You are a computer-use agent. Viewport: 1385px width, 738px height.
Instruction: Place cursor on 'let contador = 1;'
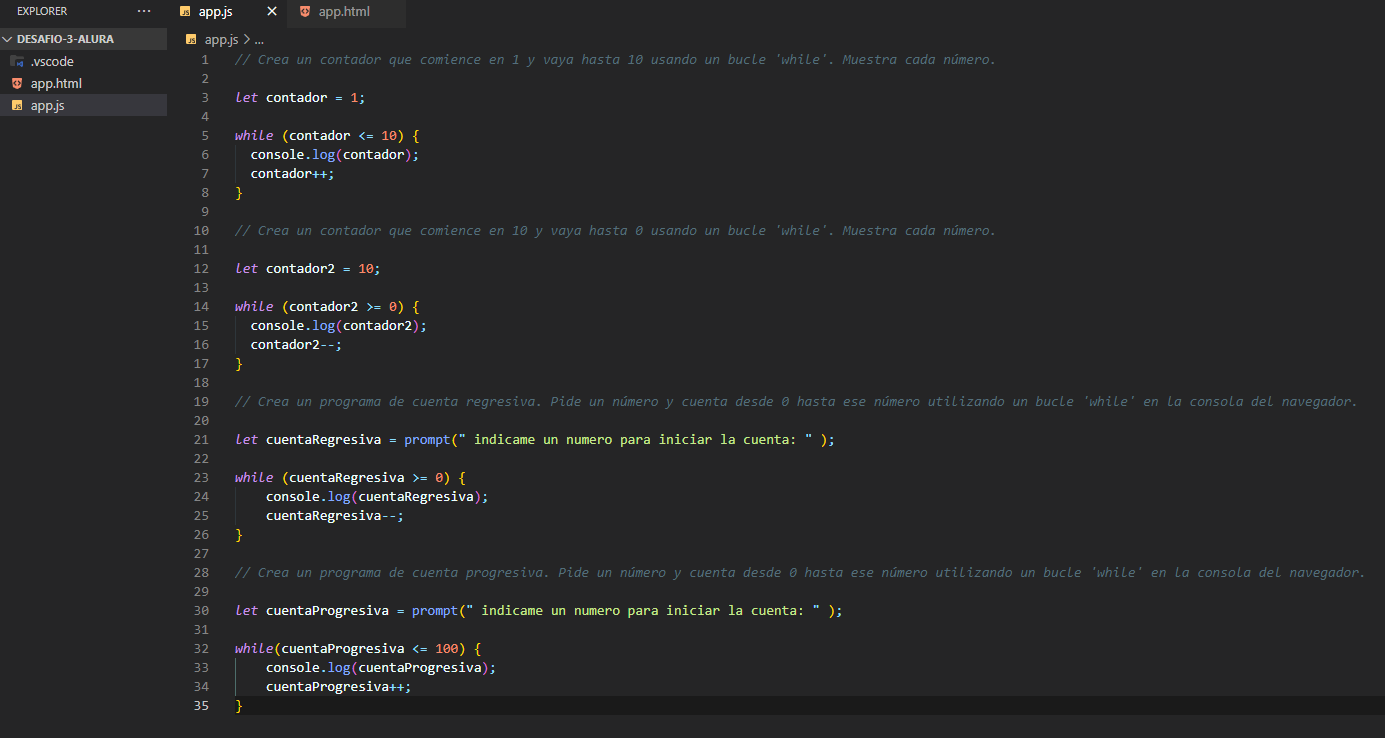[x=301, y=98]
